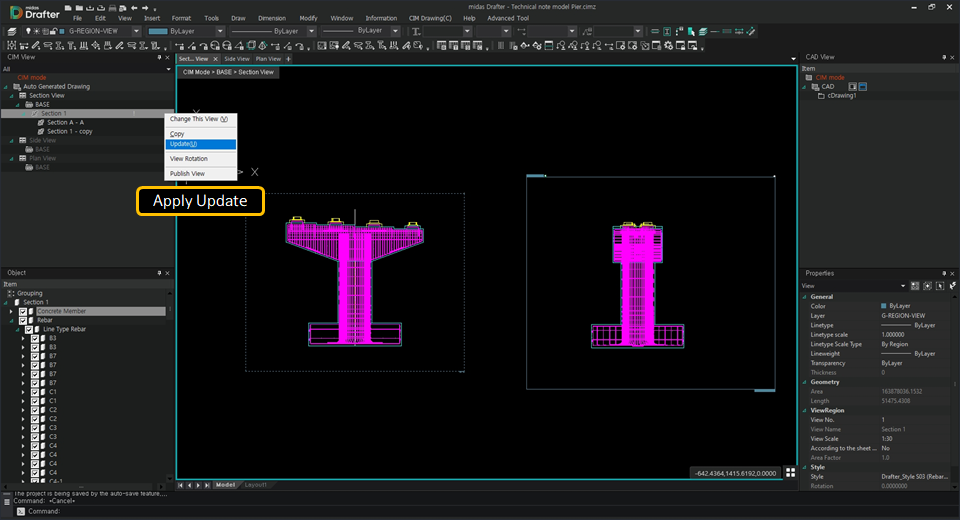Pin the CIM View panel

159,57
